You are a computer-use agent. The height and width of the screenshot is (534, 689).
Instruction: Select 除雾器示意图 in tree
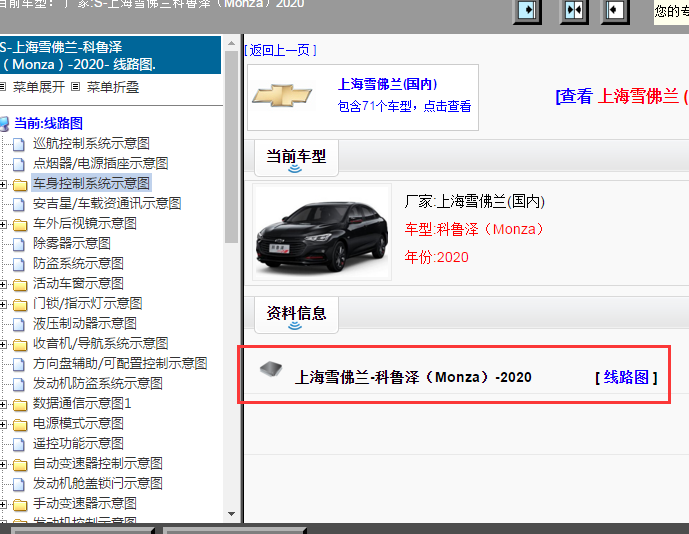point(72,243)
